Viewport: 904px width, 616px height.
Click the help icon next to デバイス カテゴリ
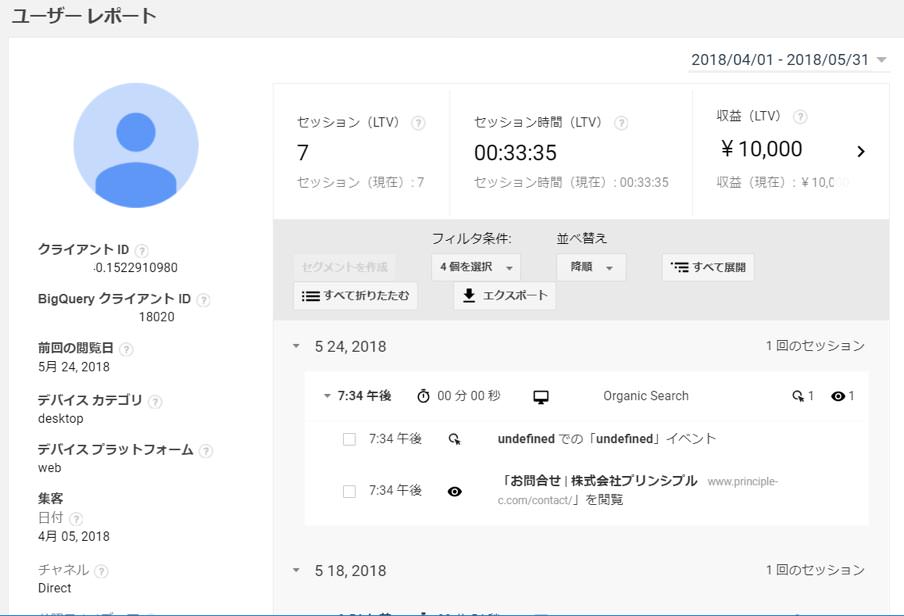point(156,401)
